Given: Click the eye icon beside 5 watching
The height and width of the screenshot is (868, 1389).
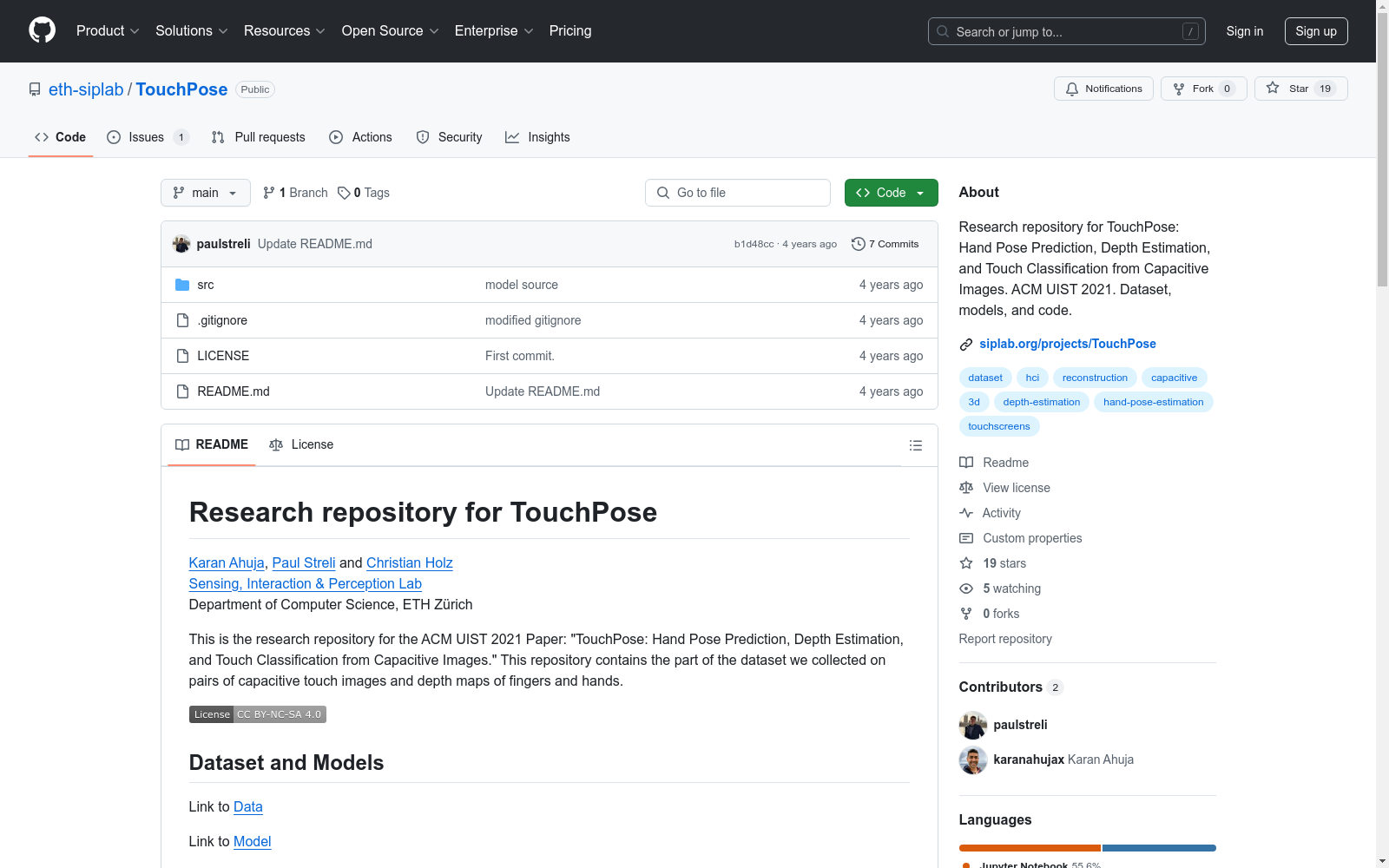Looking at the screenshot, I should (966, 589).
